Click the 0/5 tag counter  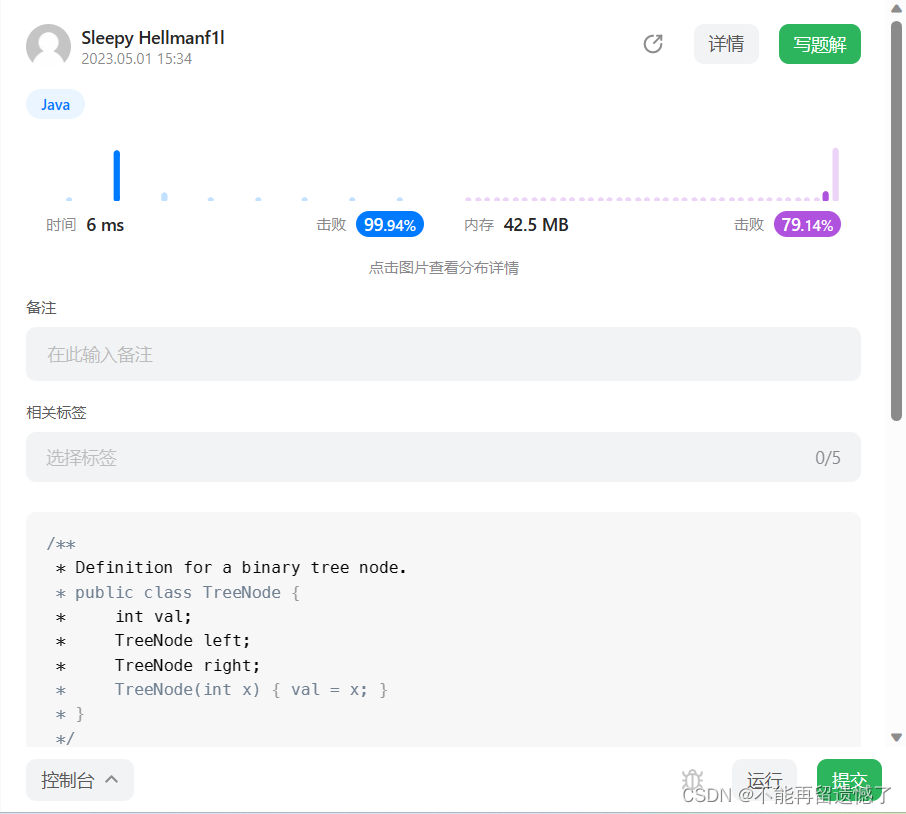coord(827,458)
